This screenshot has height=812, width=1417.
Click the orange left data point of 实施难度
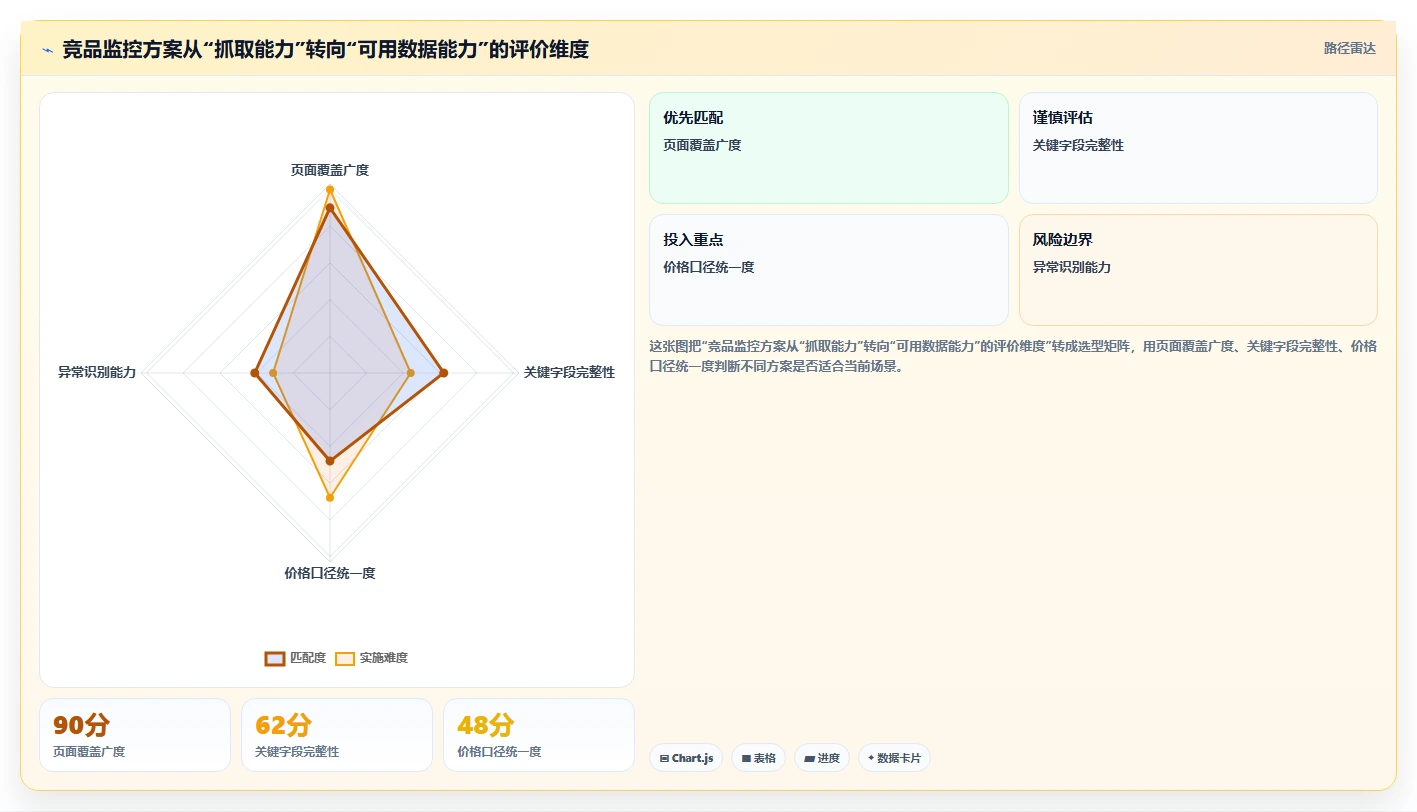273,373
